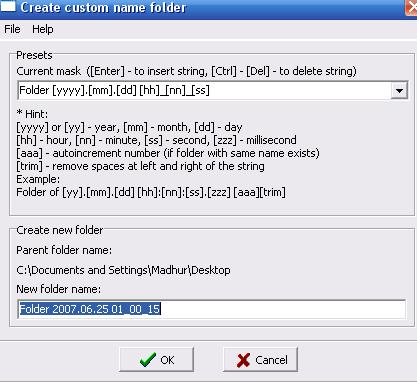Image resolution: width=417 pixels, height=382 pixels.
Task: Click inside the Current mask combo box text
Action: [204, 90]
